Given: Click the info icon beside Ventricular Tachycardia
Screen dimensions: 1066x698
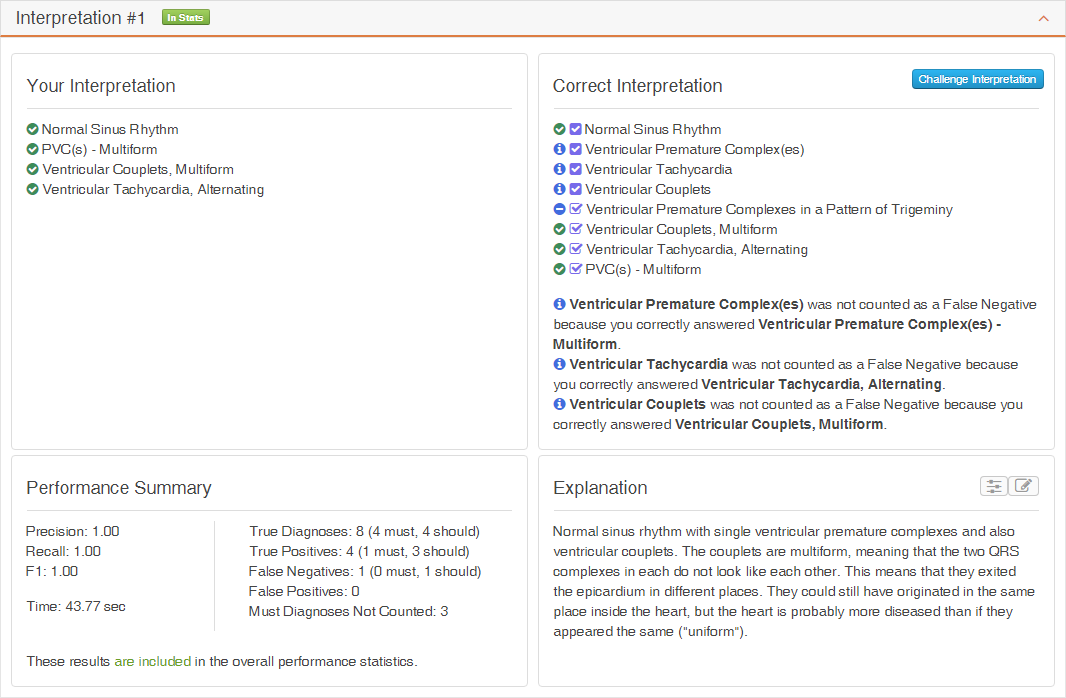Looking at the screenshot, I should [x=560, y=169].
